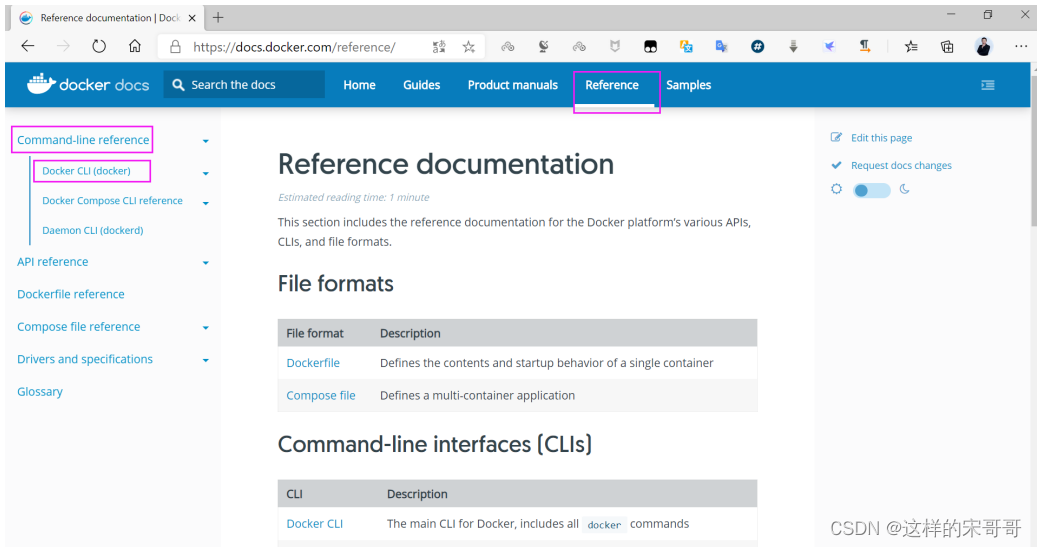Click the download arrow extension icon
Image resolution: width=1037 pixels, height=547 pixels.
pyautogui.click(x=794, y=46)
